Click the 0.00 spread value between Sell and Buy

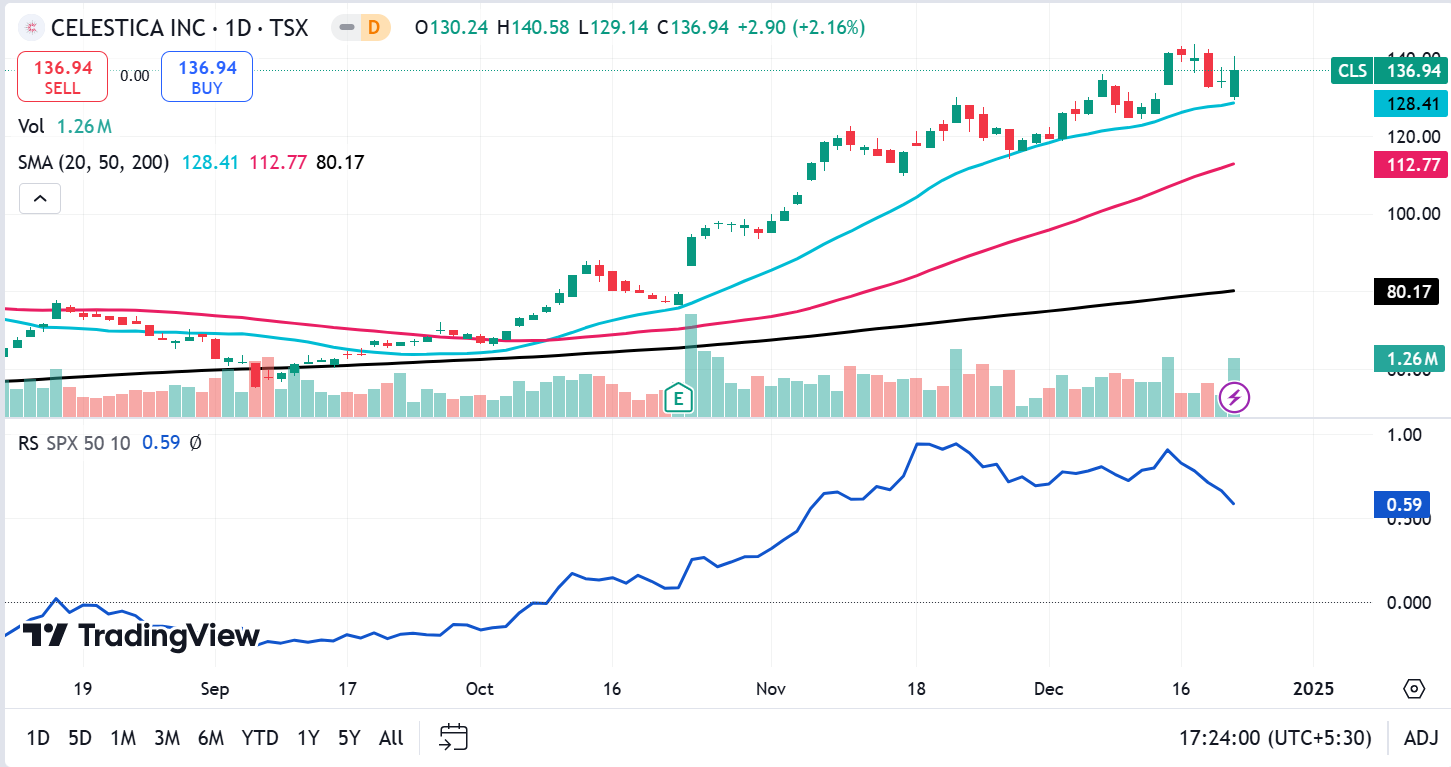[x=134, y=76]
